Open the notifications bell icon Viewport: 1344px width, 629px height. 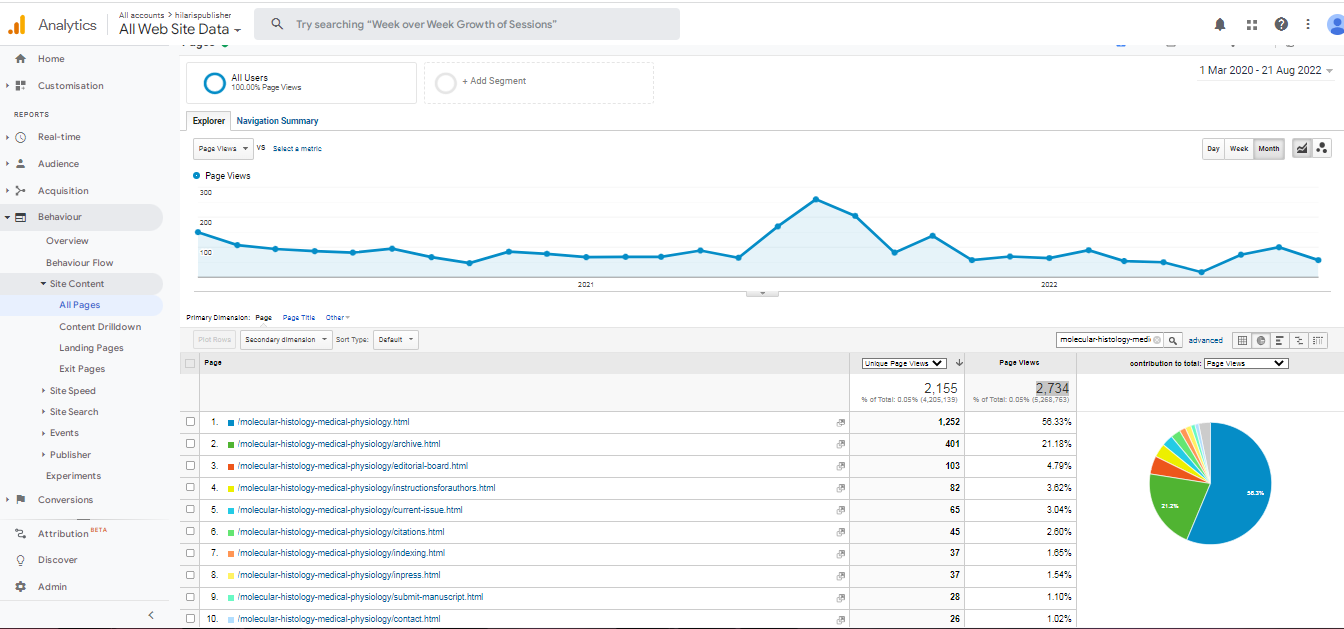click(1220, 24)
